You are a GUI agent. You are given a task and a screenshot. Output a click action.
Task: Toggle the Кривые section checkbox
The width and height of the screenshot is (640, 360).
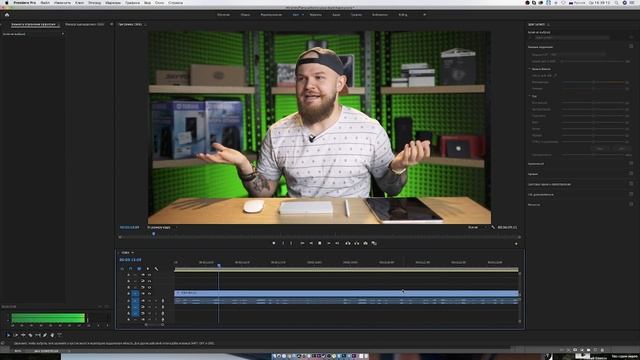click(x=631, y=173)
